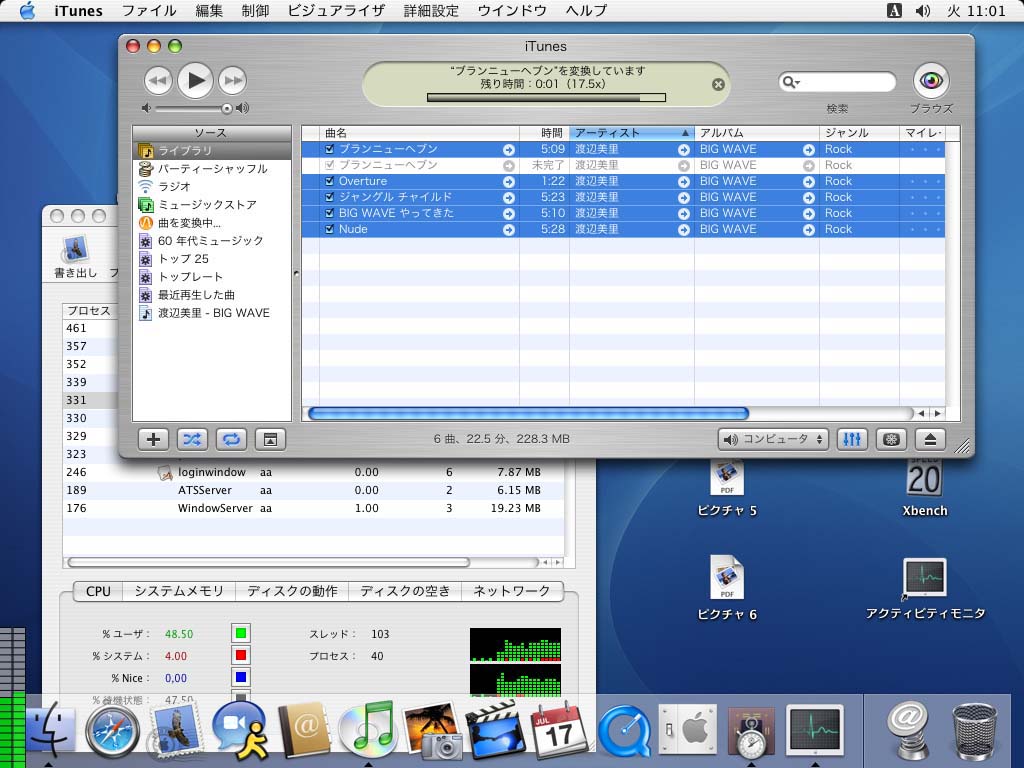Image resolution: width=1024 pixels, height=768 pixels.
Task: Uncheck the BIG WAVE やってきた song checkbox
Action: tap(329, 213)
